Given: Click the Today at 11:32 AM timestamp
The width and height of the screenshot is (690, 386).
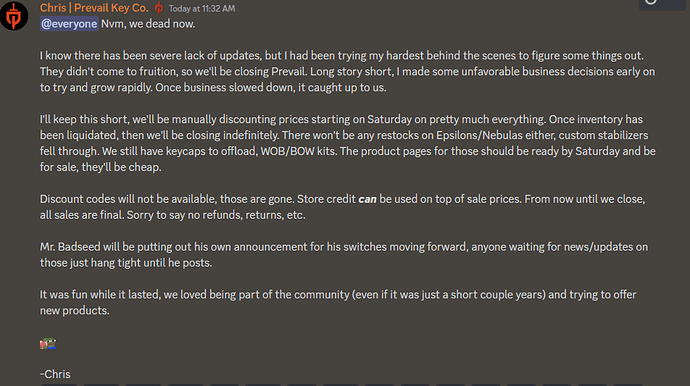Looking at the screenshot, I should pos(202,9).
